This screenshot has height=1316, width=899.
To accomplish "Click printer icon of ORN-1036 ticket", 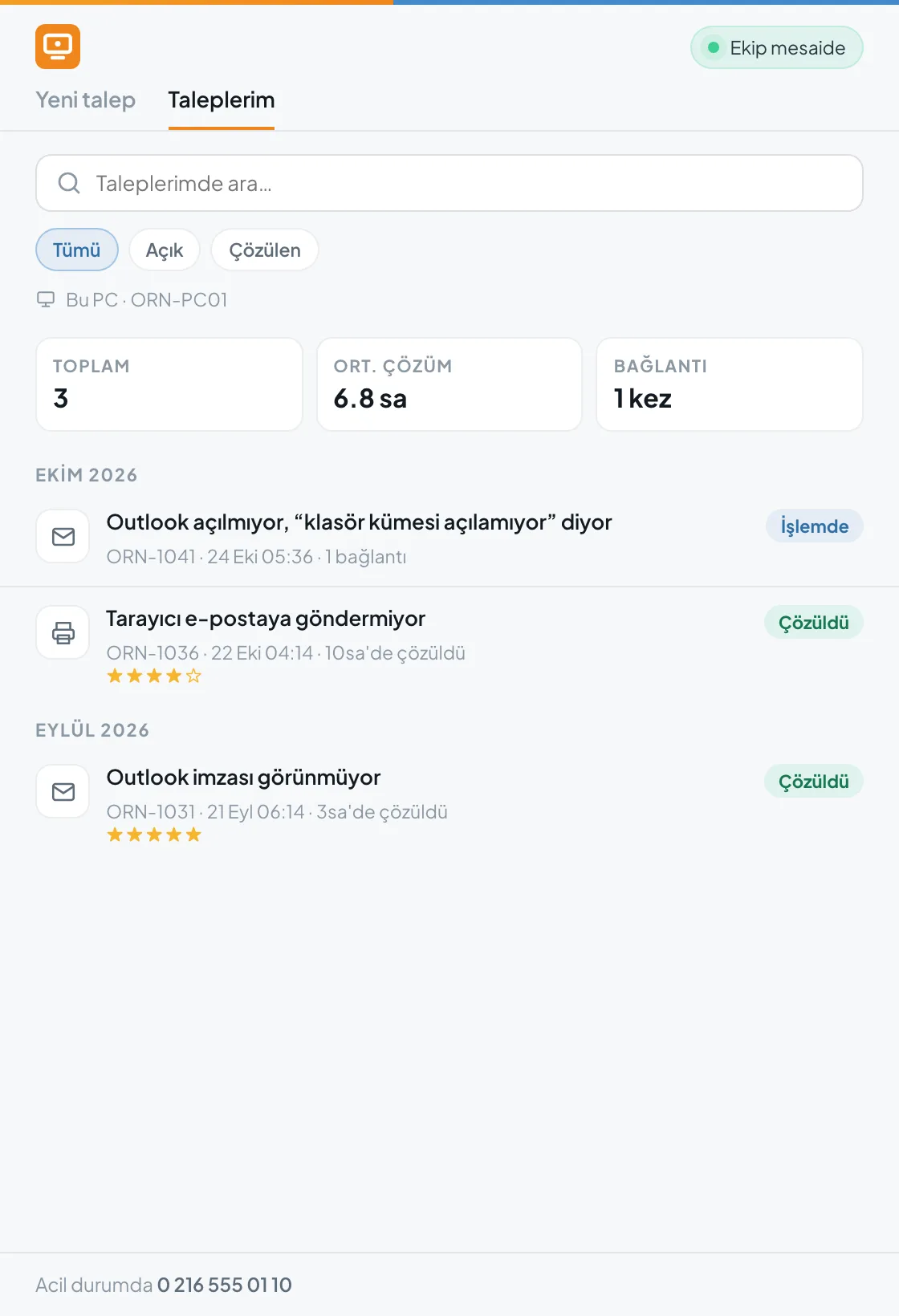I will tap(63, 632).
